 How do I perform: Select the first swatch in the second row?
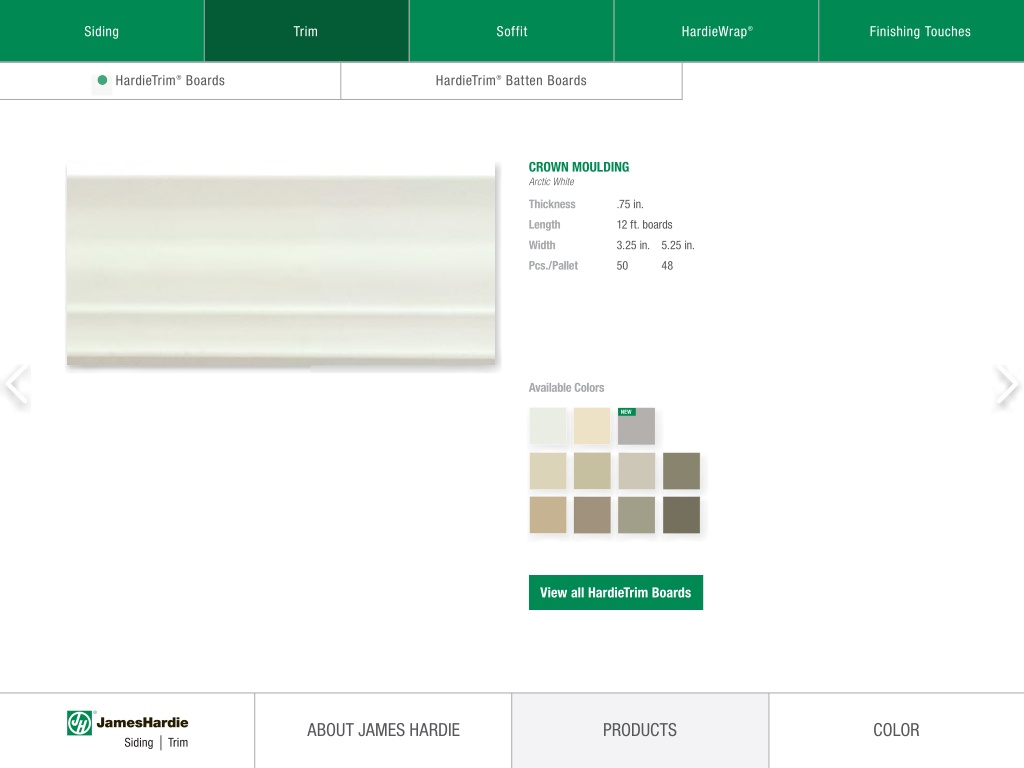548,471
